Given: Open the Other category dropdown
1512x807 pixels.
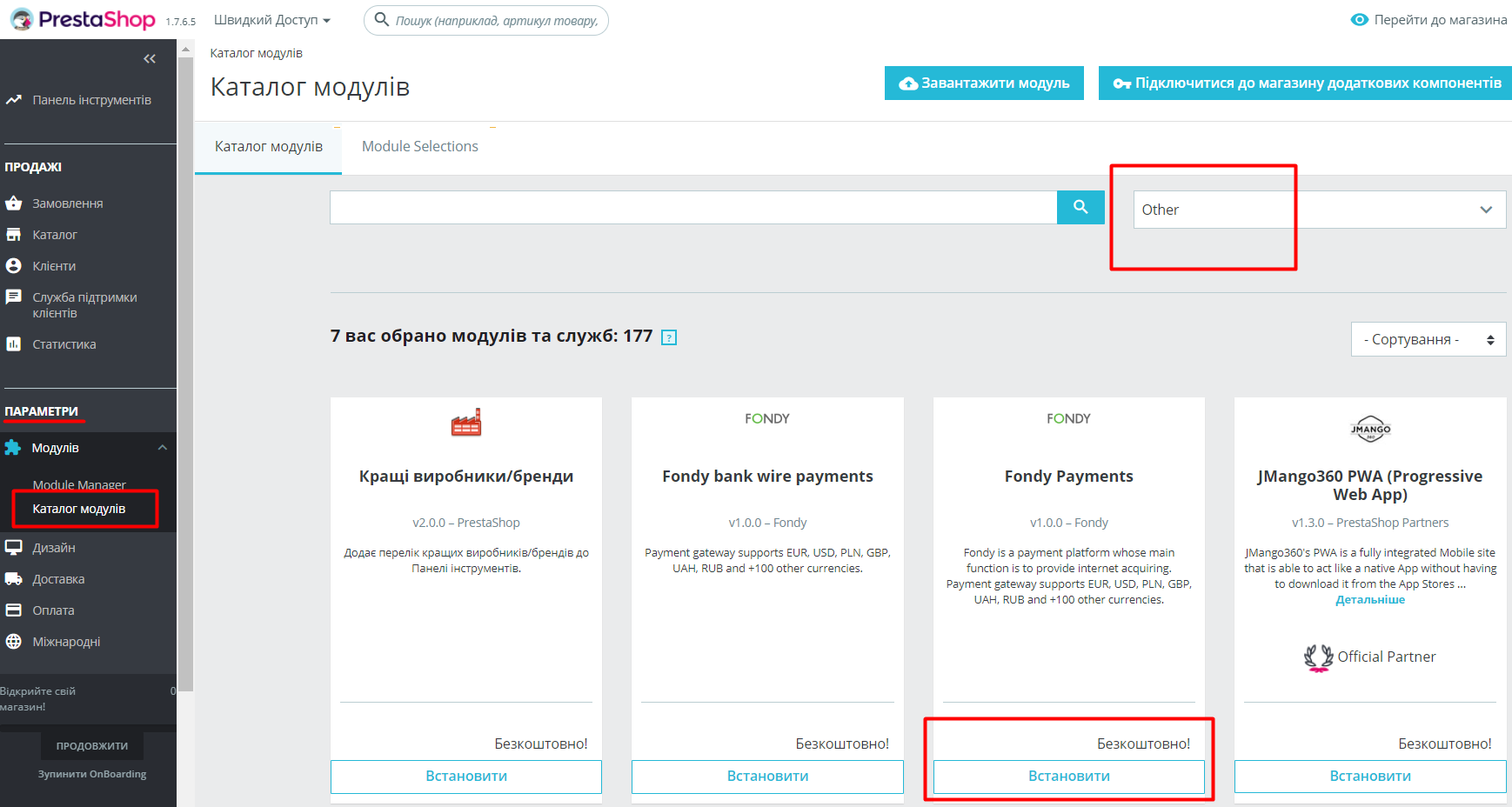Looking at the screenshot, I should point(1320,210).
